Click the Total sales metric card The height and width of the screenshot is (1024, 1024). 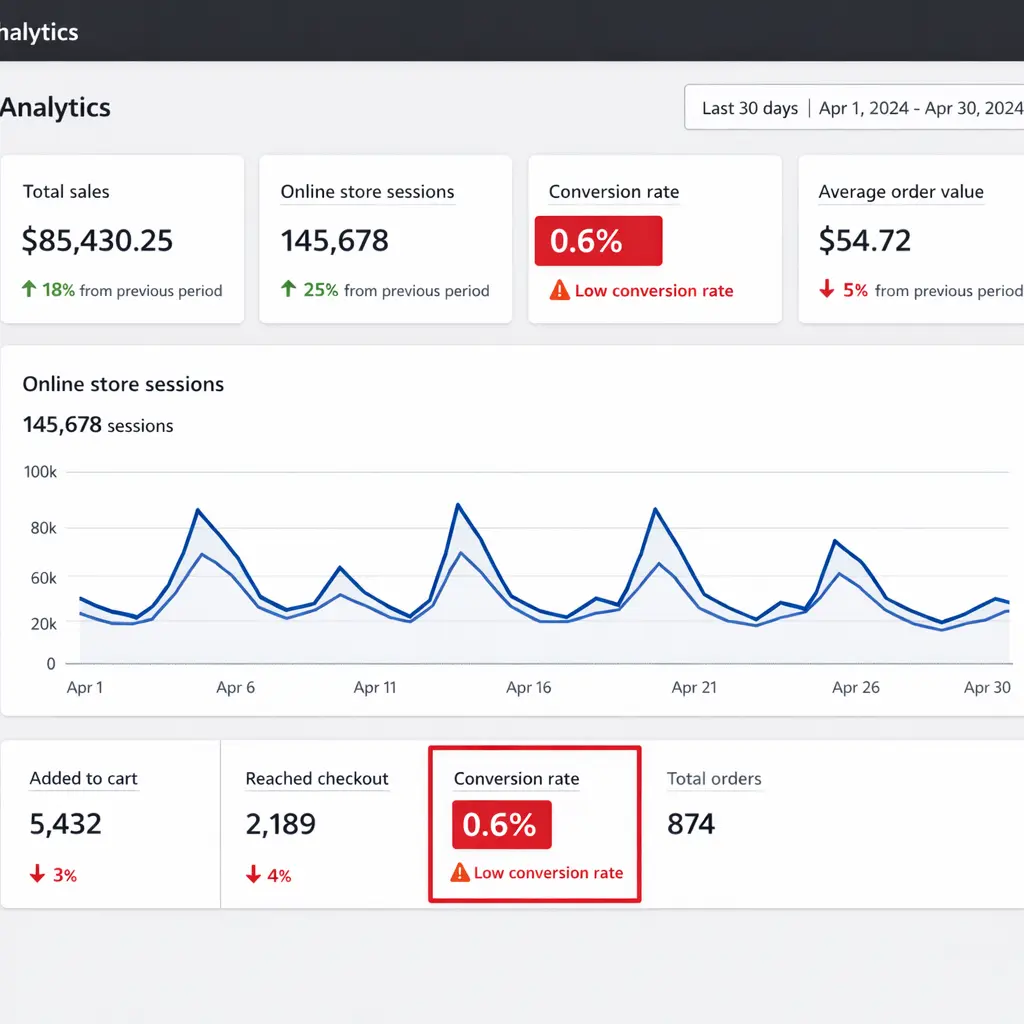click(x=122, y=239)
